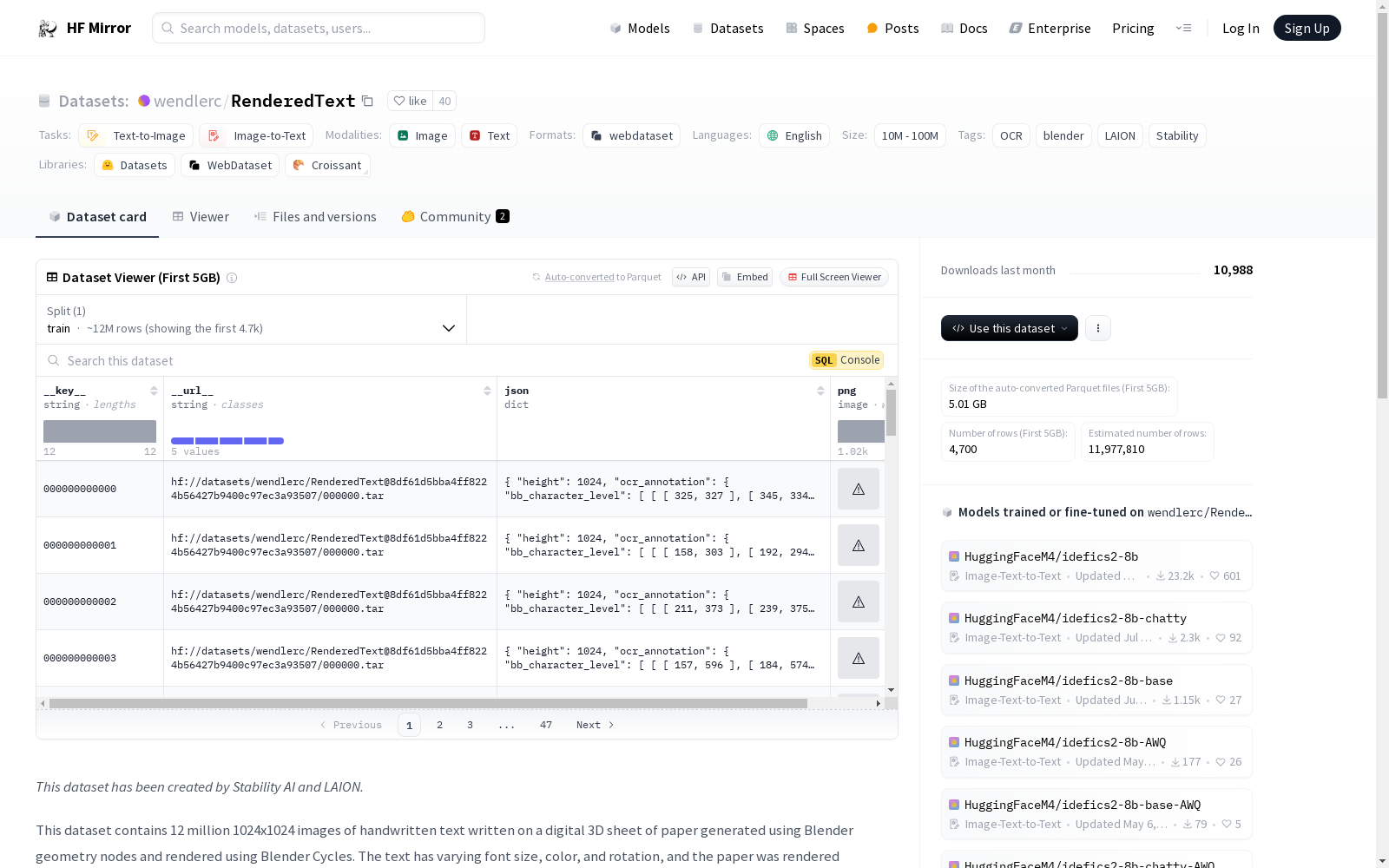Like the RenderedText dataset

click(x=411, y=101)
